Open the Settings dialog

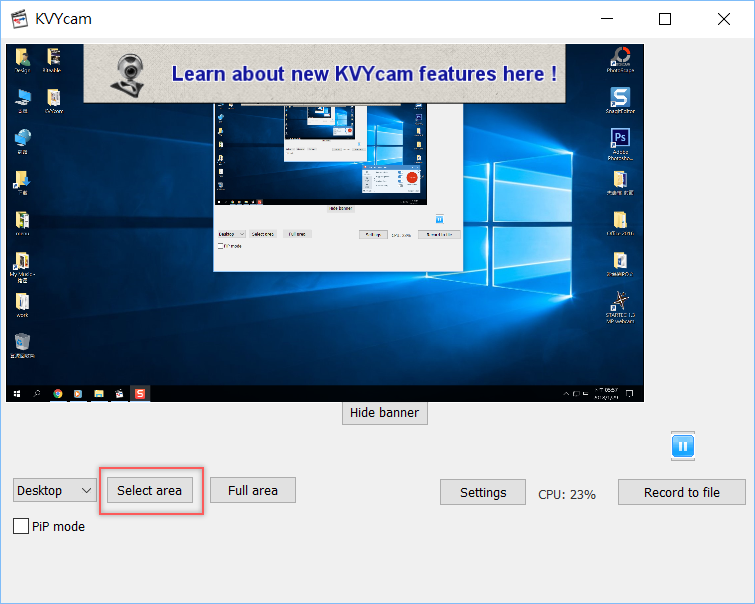tap(483, 492)
